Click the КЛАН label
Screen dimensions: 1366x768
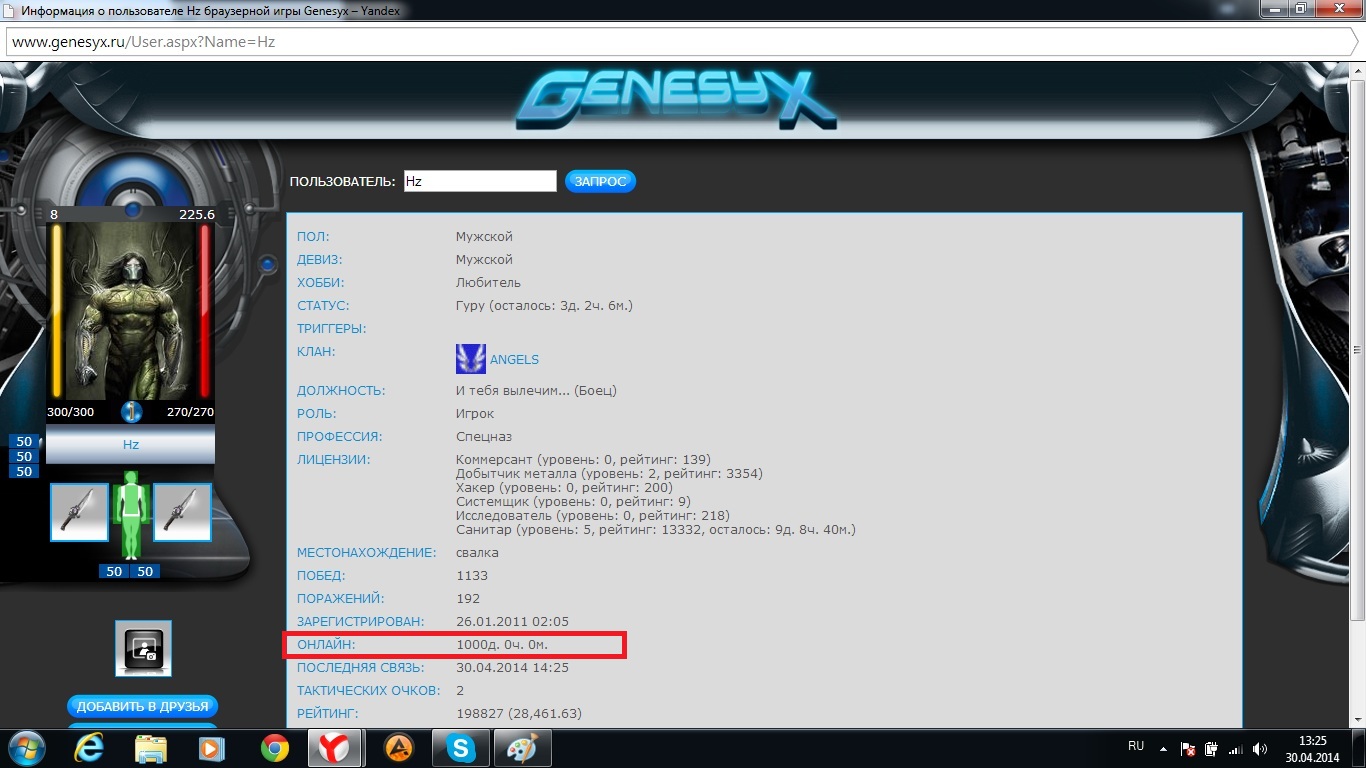click(316, 352)
